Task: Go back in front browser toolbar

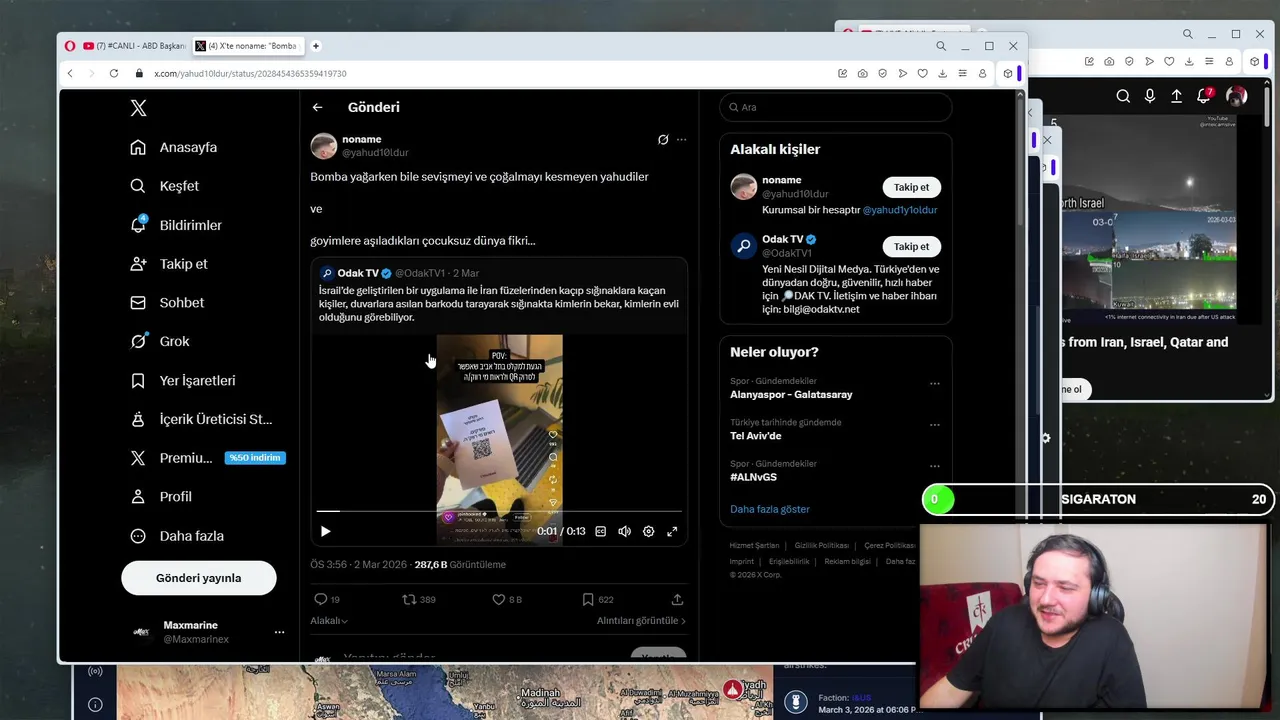Action: [70, 73]
